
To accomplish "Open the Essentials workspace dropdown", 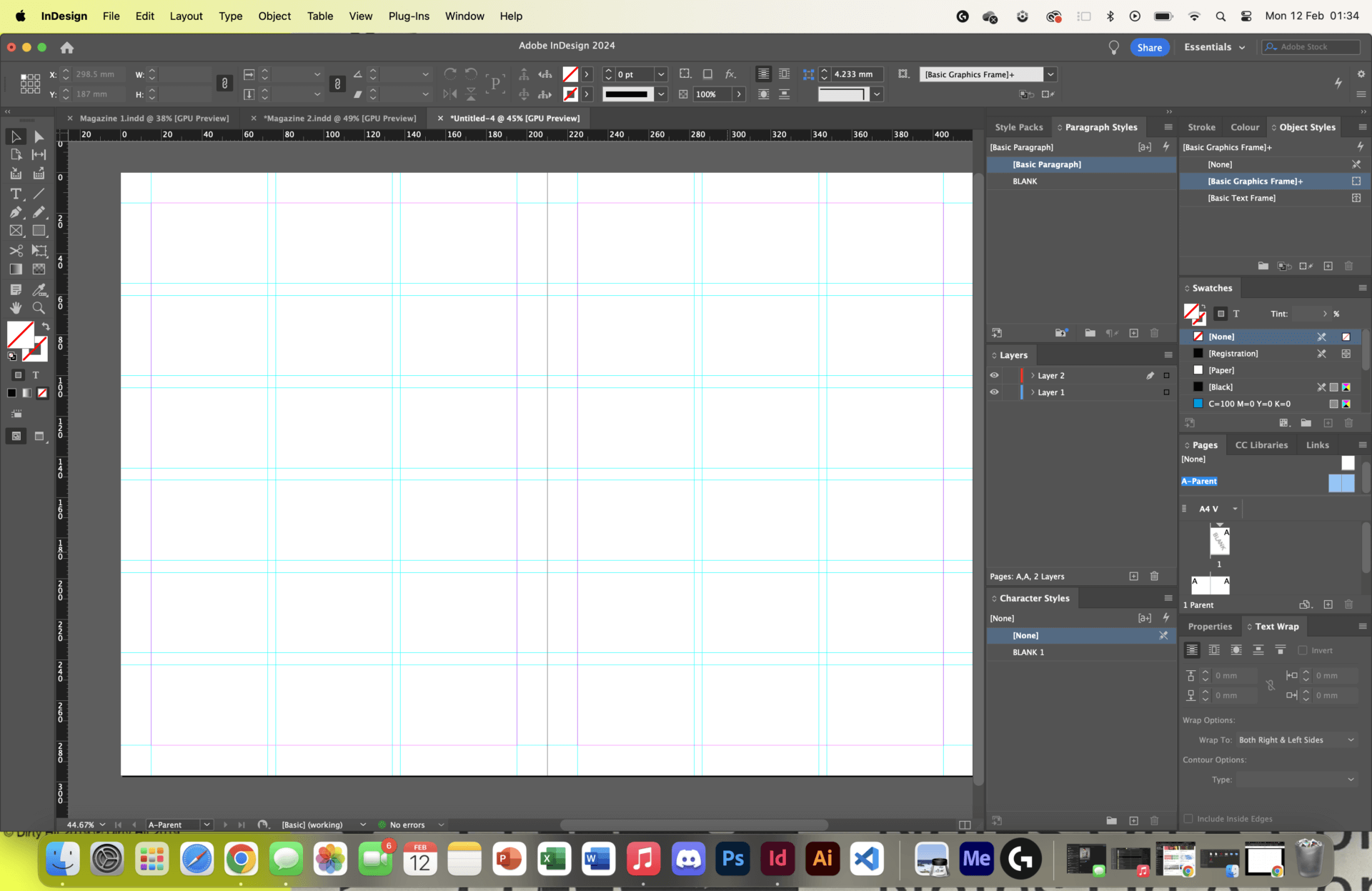I will pos(1214,46).
